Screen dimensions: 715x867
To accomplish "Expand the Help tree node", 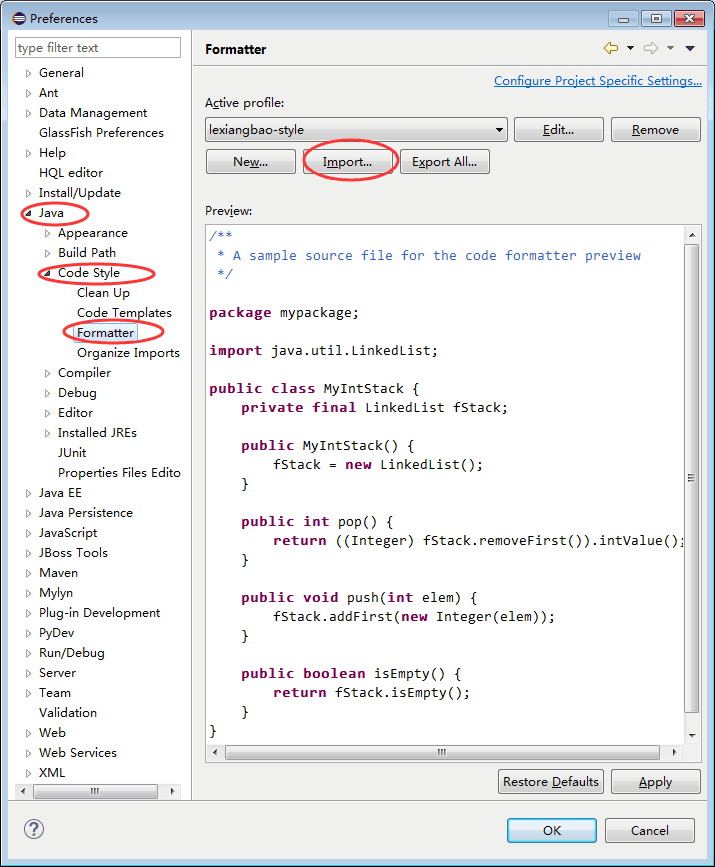I will coord(28,153).
